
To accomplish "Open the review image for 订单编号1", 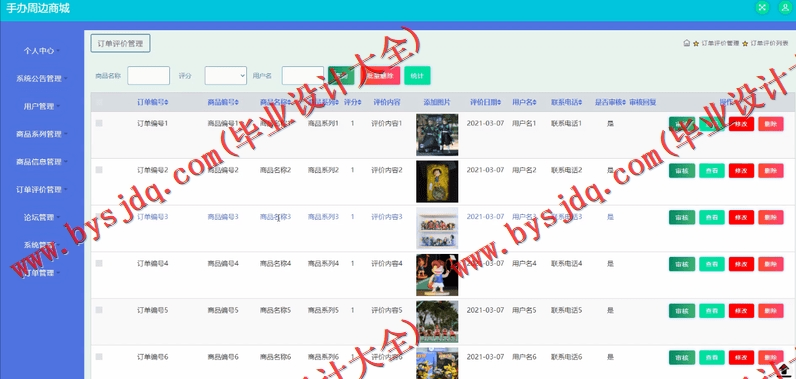I will [x=437, y=134].
